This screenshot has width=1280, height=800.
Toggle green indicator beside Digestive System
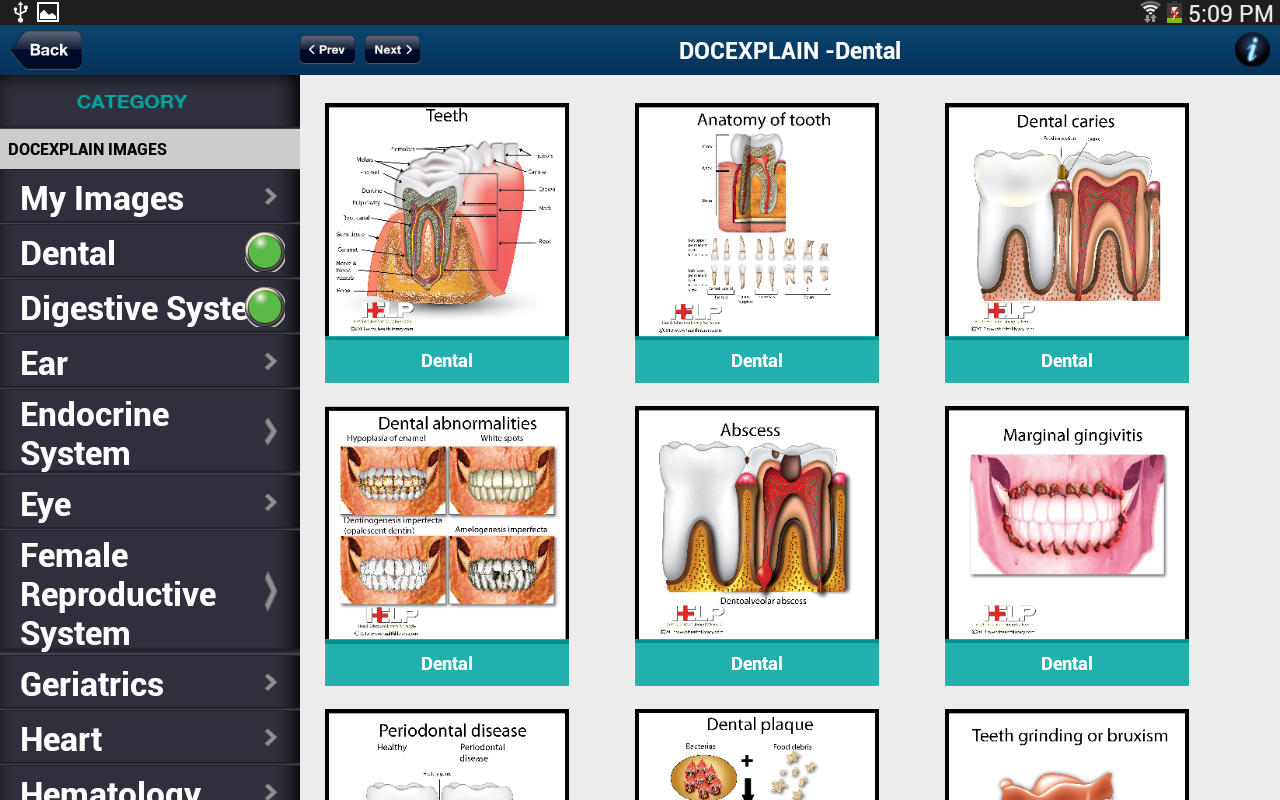click(x=265, y=308)
